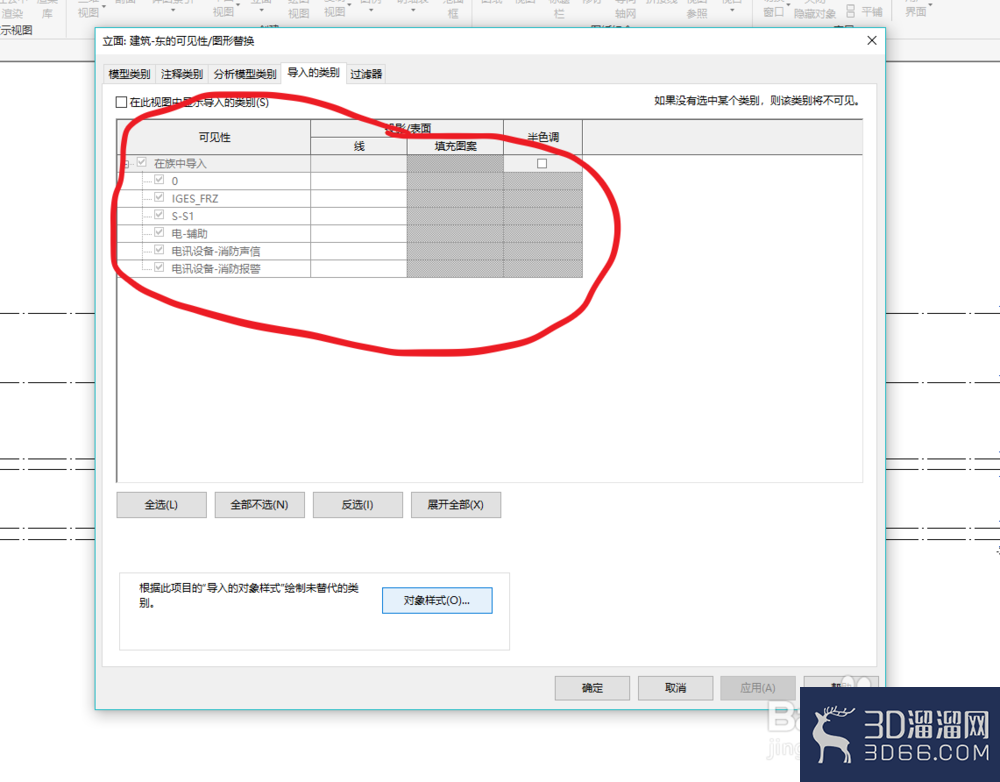Close the 可见性/图形替换 dialog
Screen dimensions: 1000x782
pyautogui.click(x=871, y=41)
